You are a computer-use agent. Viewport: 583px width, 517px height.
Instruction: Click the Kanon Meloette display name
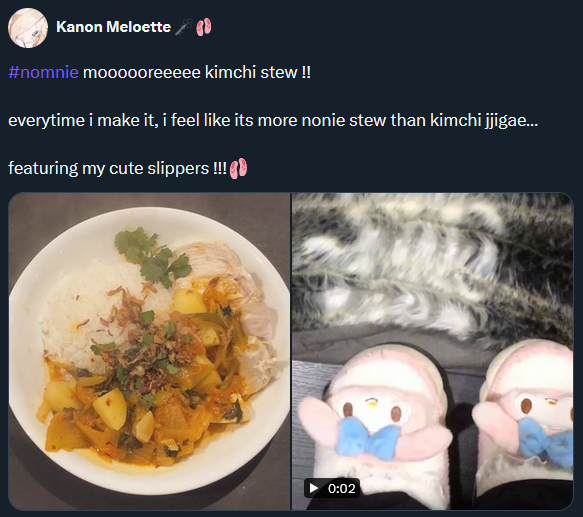pos(113,27)
